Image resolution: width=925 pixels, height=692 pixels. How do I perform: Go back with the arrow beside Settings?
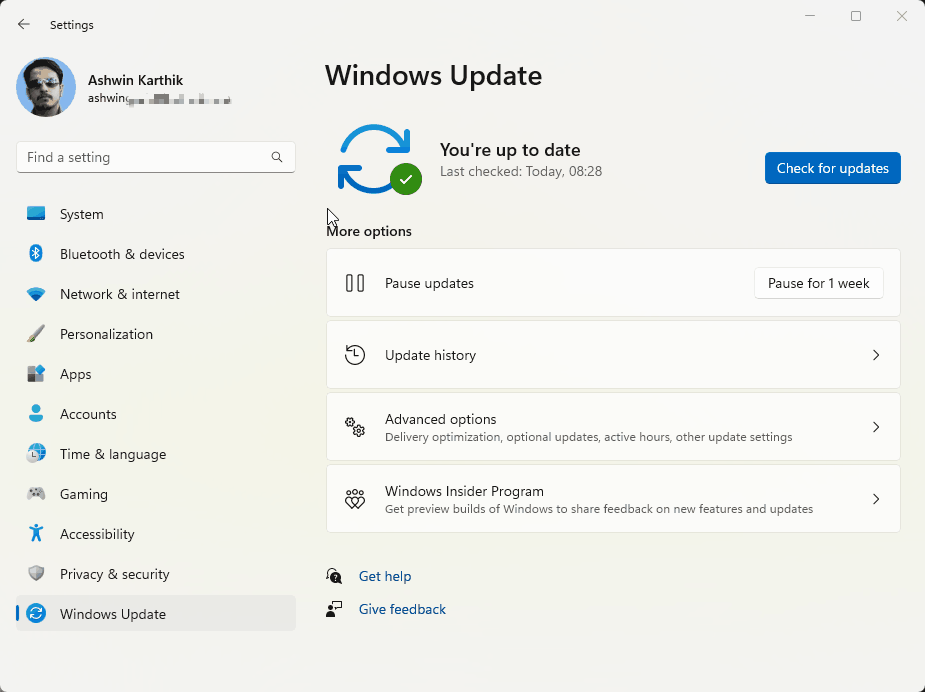click(24, 24)
